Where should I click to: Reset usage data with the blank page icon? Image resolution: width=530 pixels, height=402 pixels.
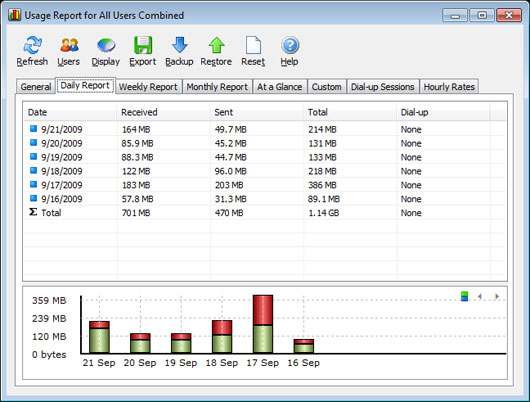253,45
